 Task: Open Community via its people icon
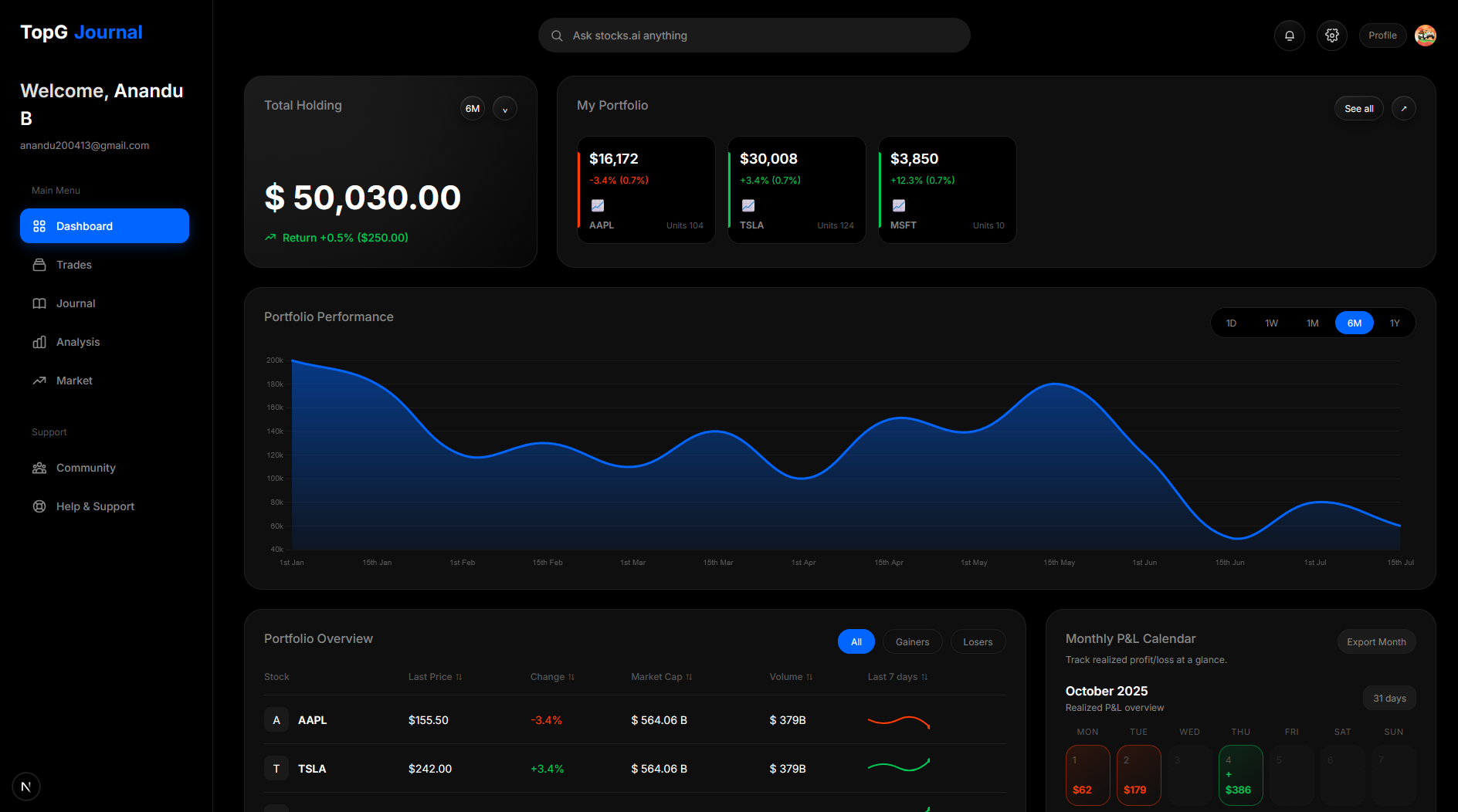click(x=40, y=467)
